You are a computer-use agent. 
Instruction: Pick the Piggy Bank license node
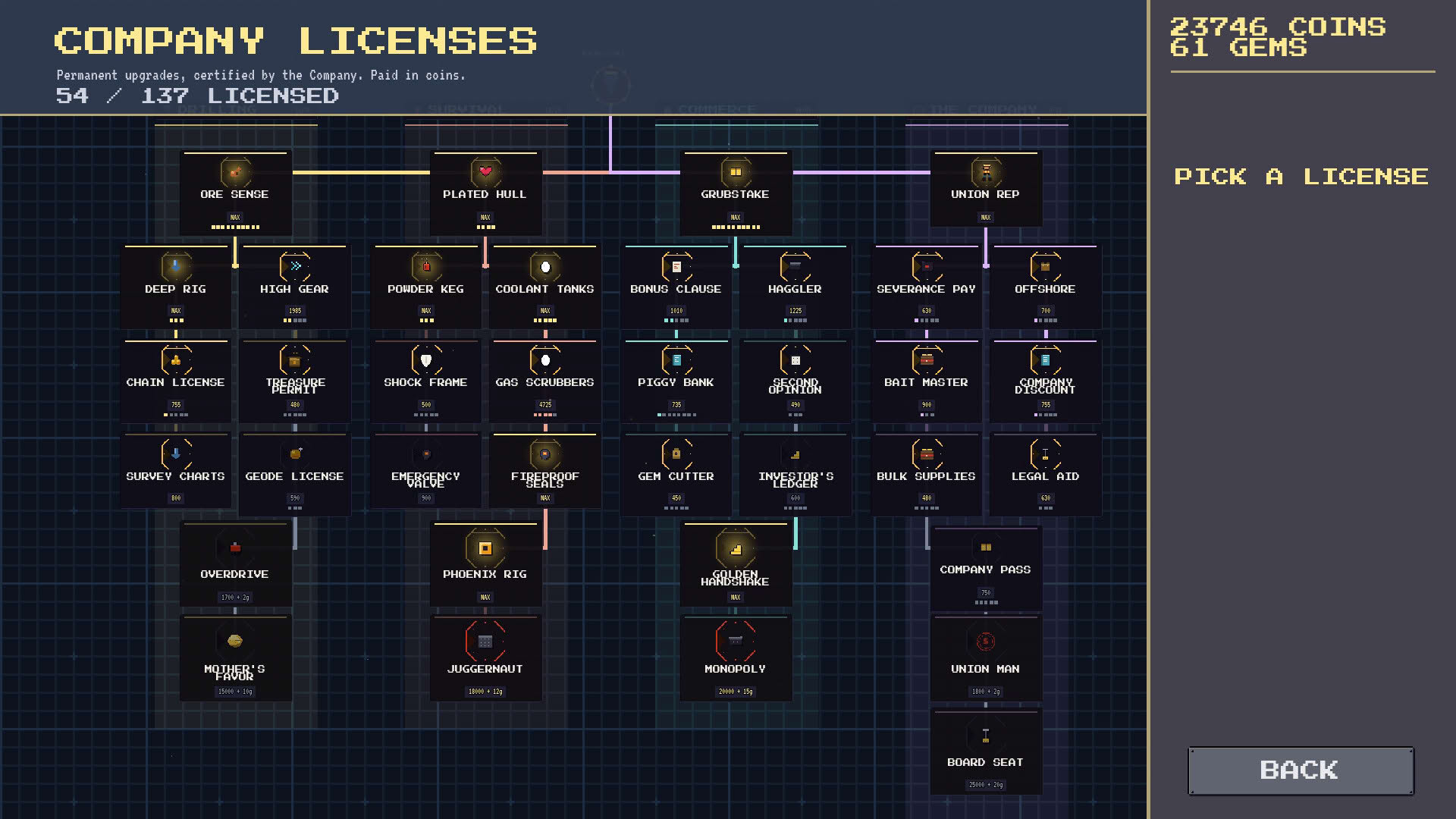(676, 381)
